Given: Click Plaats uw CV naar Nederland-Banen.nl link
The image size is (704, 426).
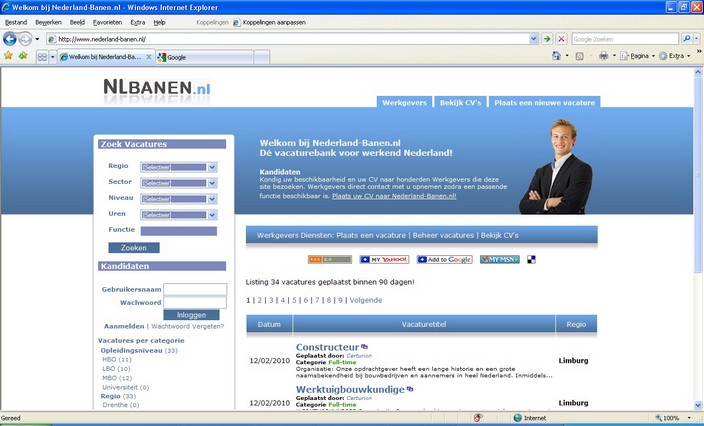Looking at the screenshot, I should tap(394, 196).
